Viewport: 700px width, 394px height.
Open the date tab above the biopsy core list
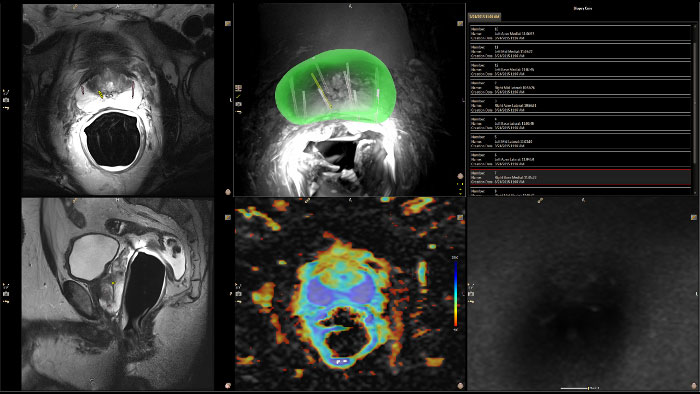click(x=484, y=17)
